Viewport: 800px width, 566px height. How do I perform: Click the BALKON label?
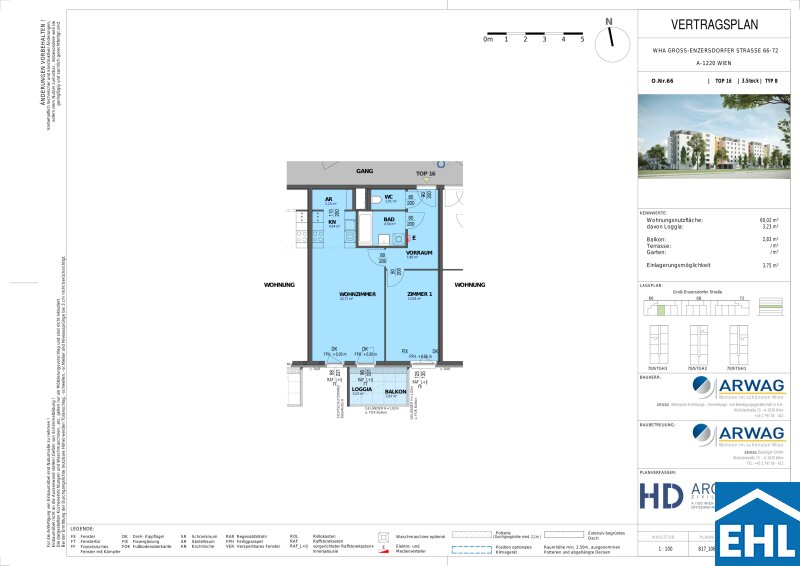(x=395, y=391)
